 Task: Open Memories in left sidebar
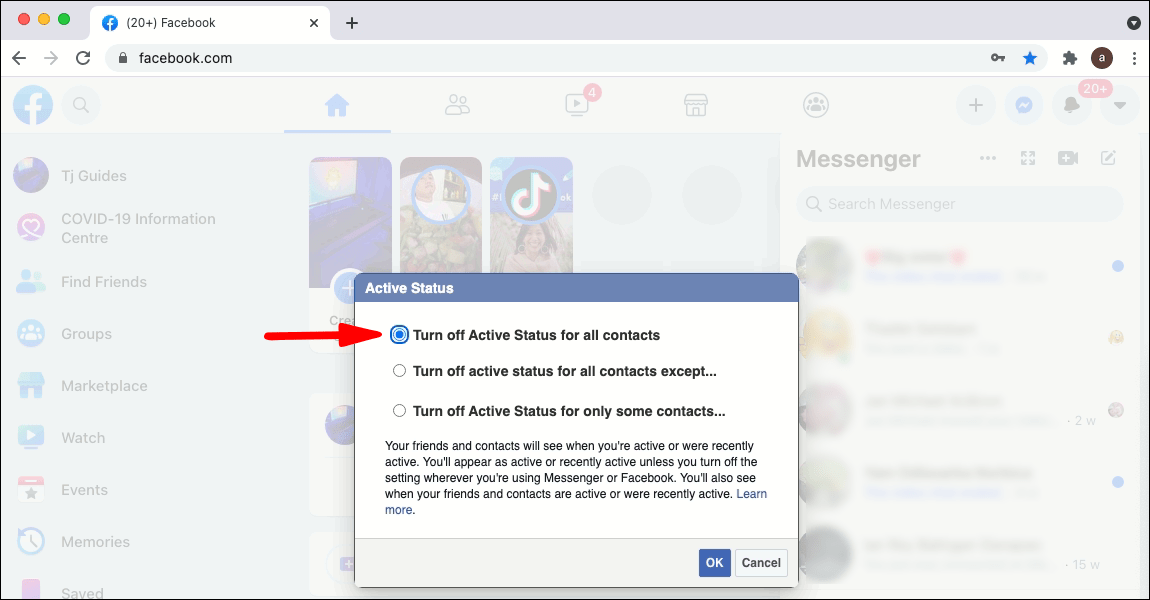coord(95,542)
